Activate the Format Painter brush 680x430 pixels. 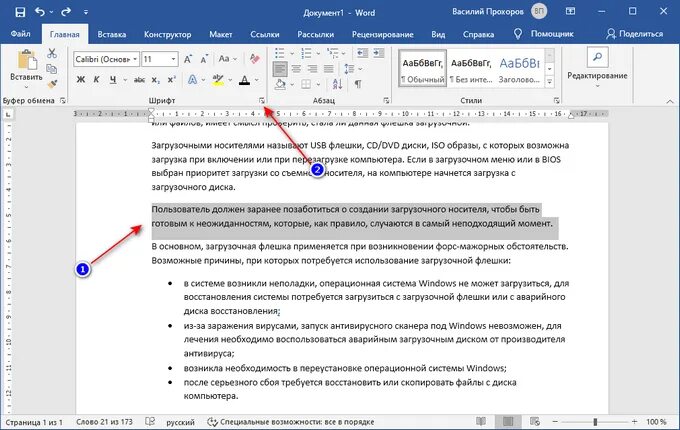52,84
